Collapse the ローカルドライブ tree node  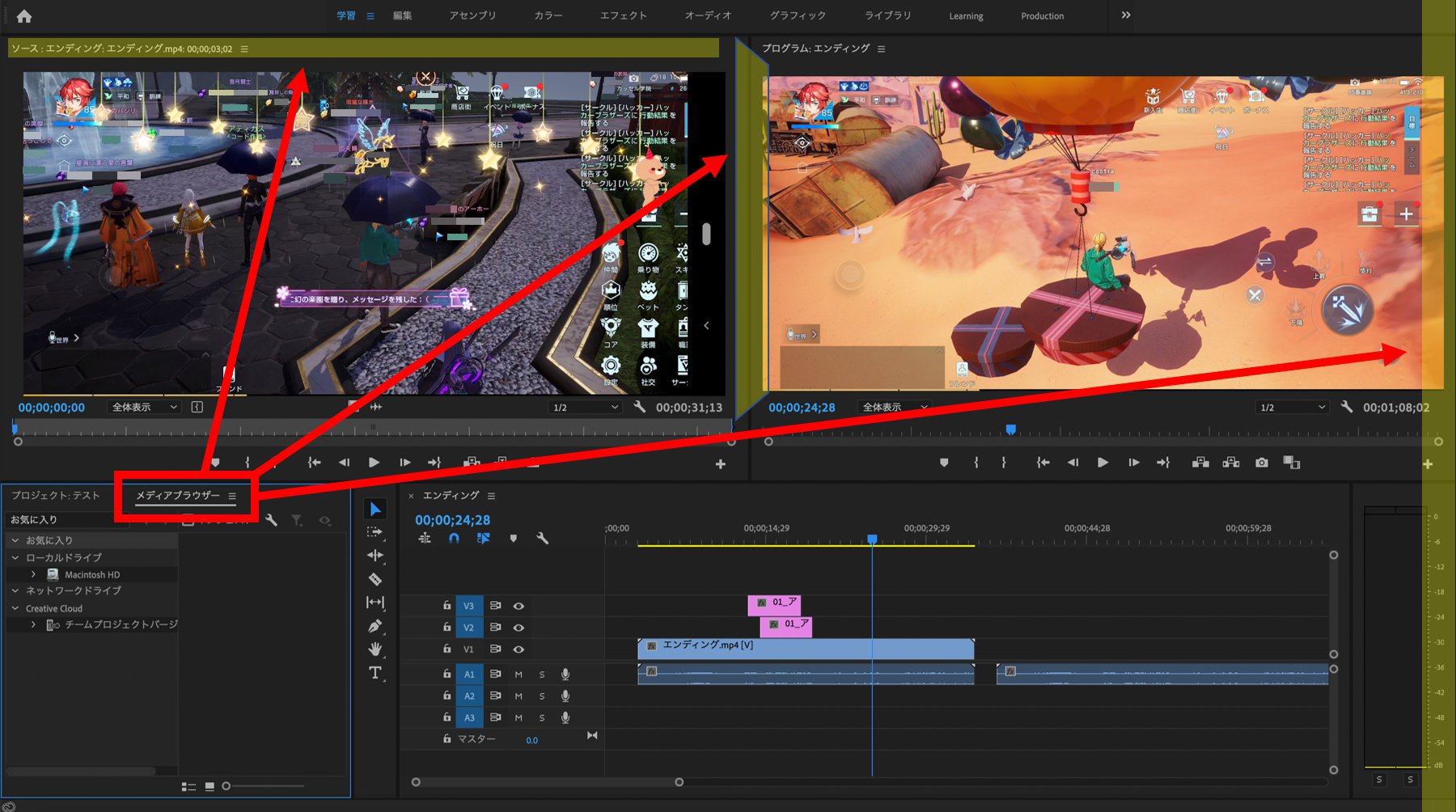coord(15,557)
